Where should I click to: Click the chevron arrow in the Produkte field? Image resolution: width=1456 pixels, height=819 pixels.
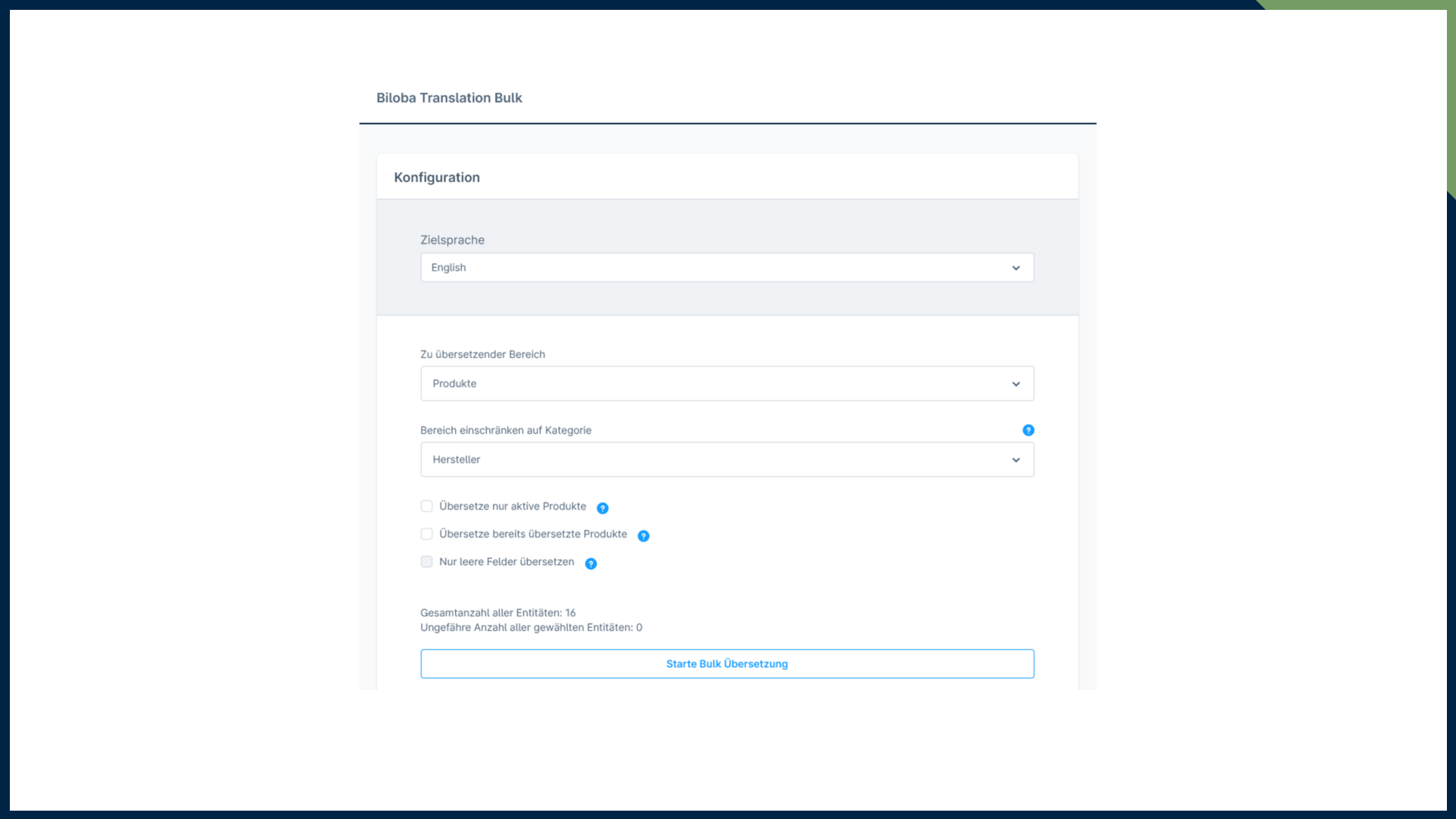(x=1016, y=384)
